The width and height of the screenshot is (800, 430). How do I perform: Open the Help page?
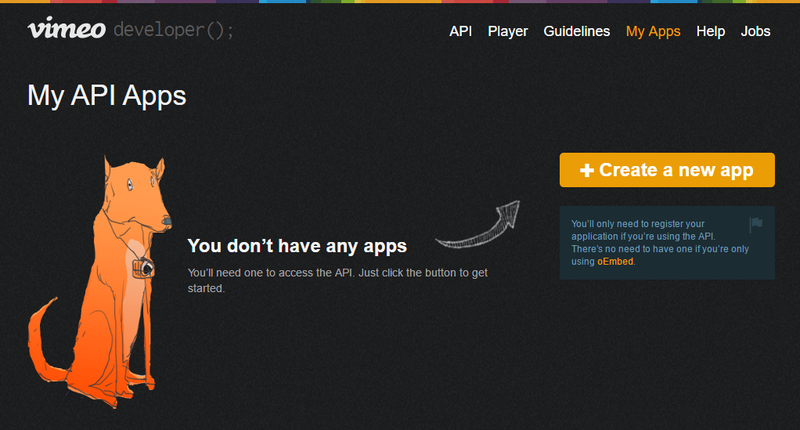tap(710, 32)
